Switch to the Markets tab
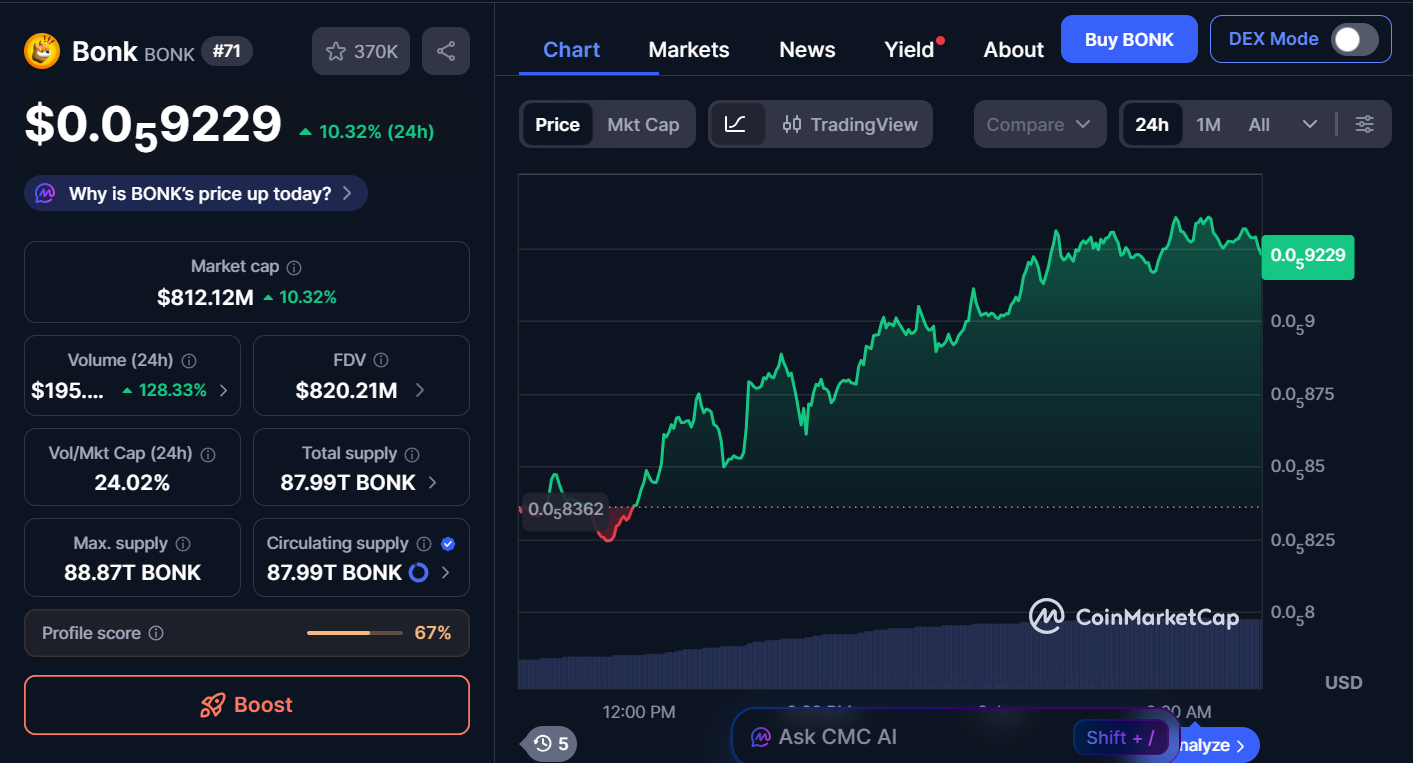This screenshot has width=1413, height=763. coord(688,49)
